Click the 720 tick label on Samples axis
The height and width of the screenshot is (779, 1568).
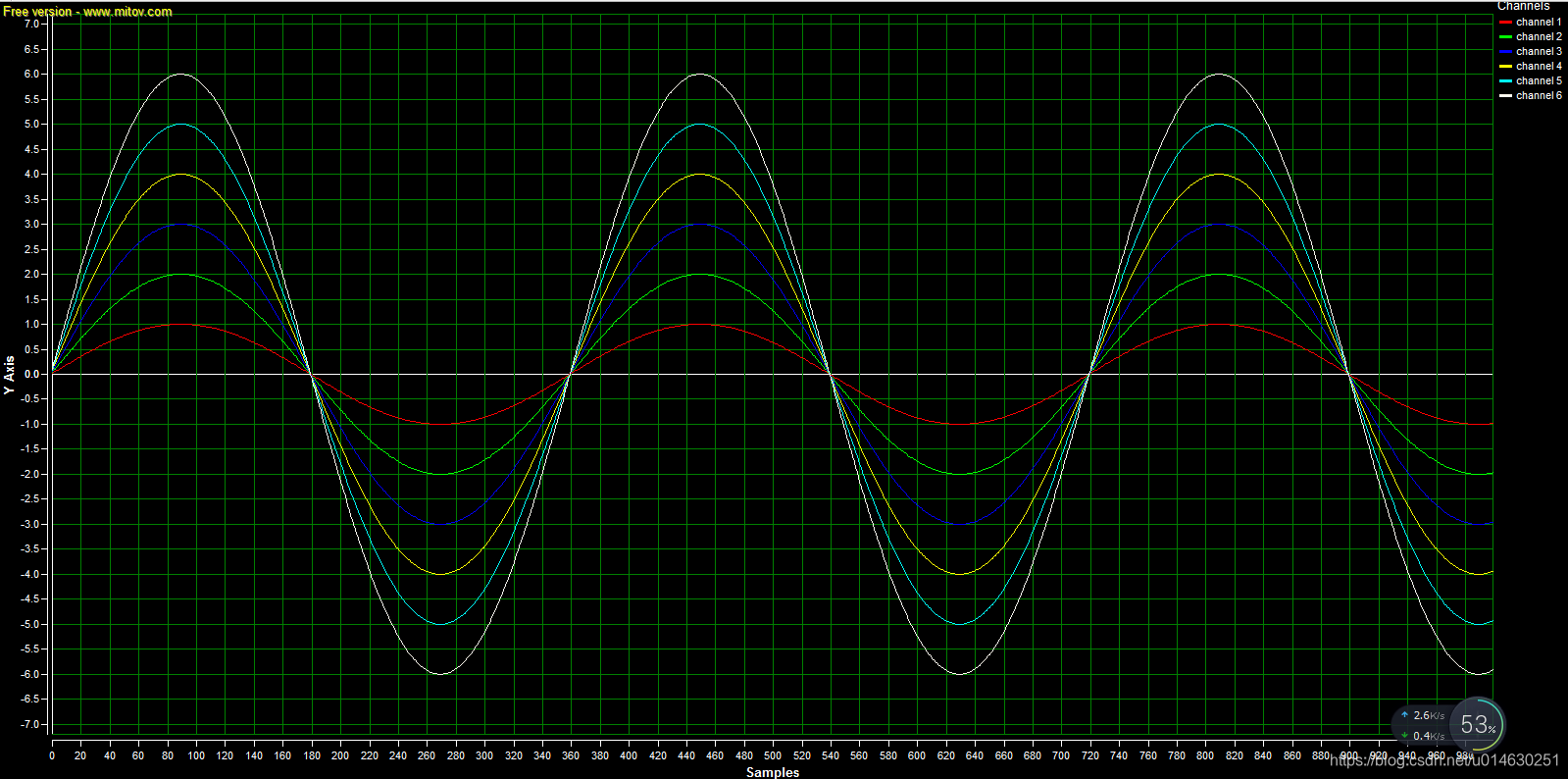point(1089,755)
